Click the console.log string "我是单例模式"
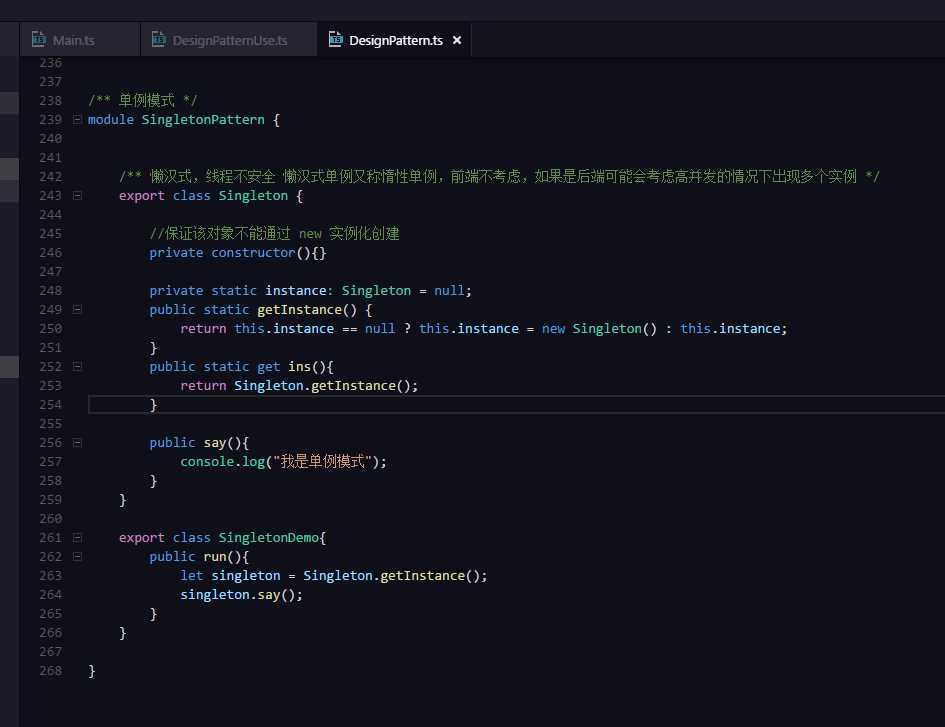 point(322,461)
